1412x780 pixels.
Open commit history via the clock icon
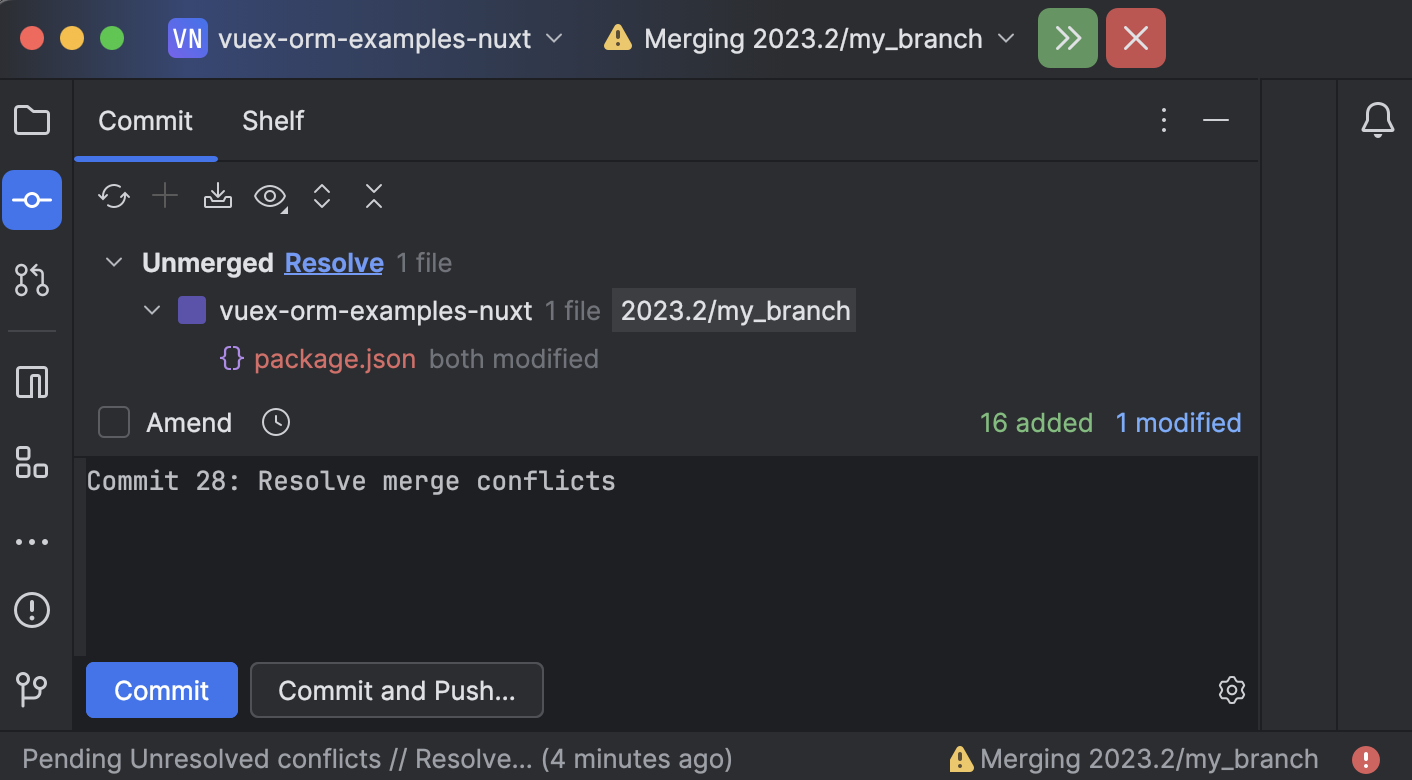point(275,421)
